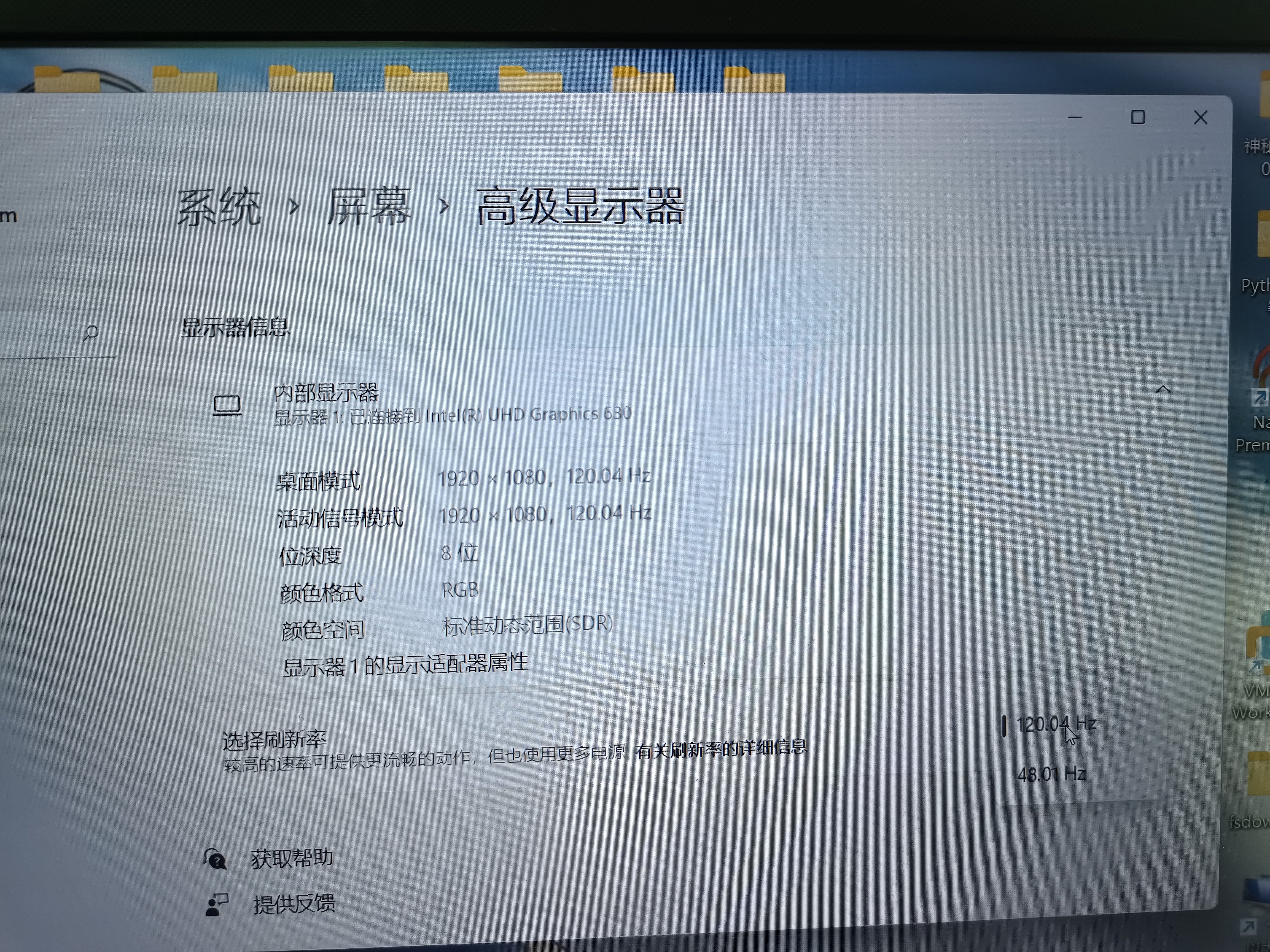This screenshot has width=1270, height=952.
Task: Open 获取帮助 link
Action: pos(292,858)
